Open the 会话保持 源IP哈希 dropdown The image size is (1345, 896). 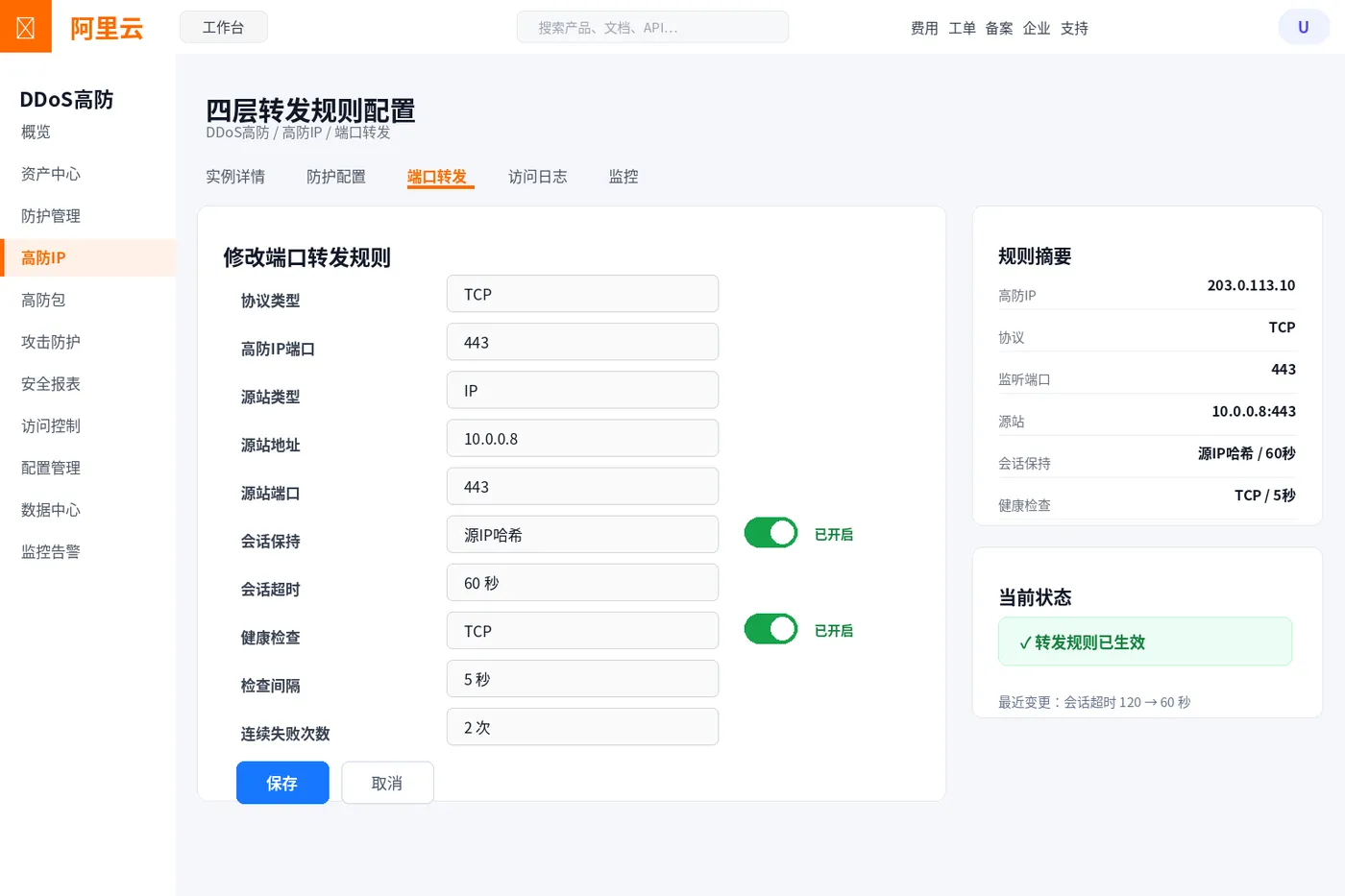582,534
